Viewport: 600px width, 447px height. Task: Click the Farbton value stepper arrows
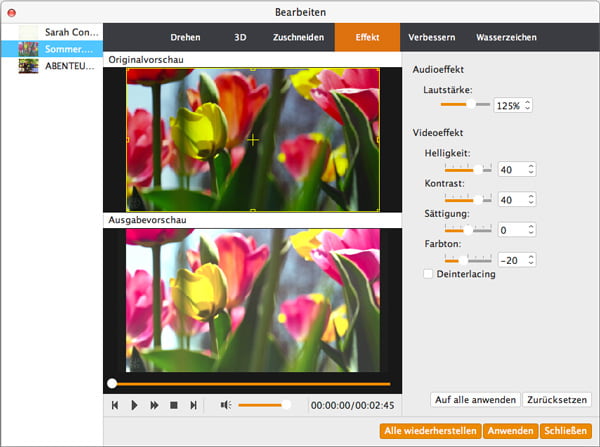531,260
